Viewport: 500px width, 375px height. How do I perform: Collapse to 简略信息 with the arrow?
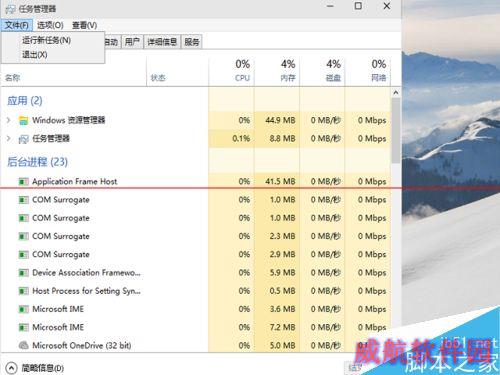click(x=11, y=368)
